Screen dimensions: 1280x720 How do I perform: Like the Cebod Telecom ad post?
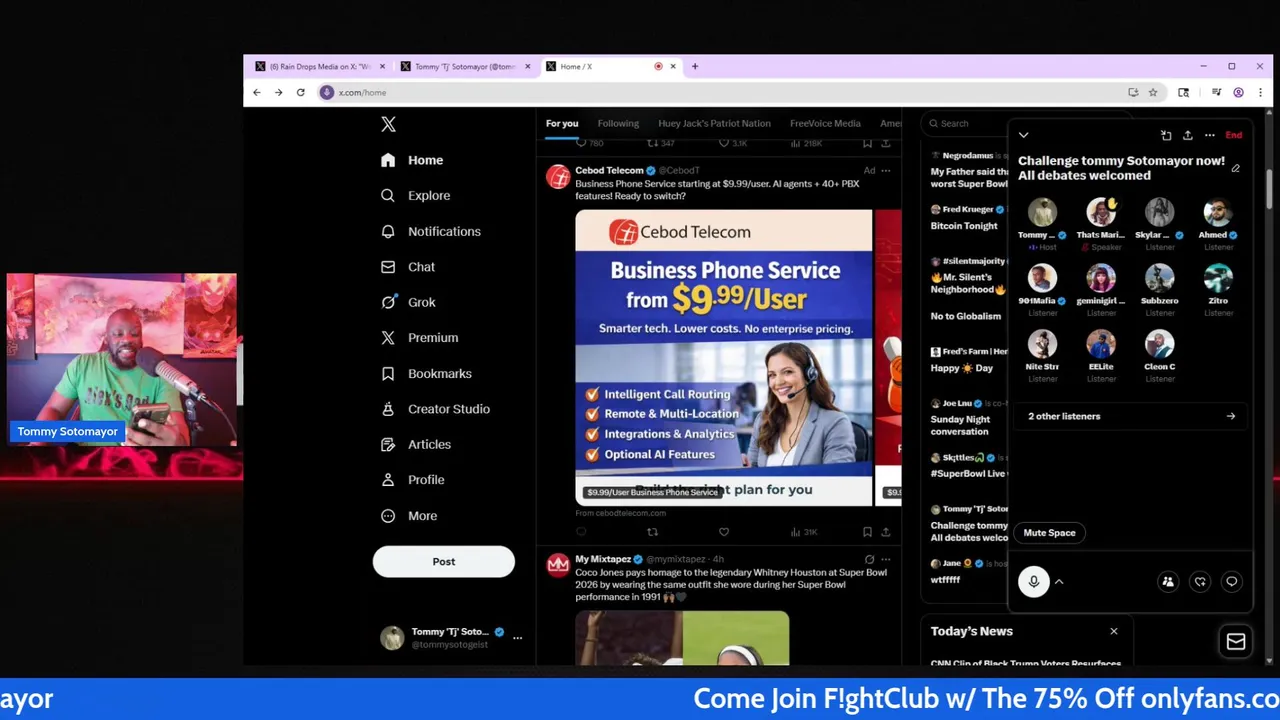pos(724,532)
